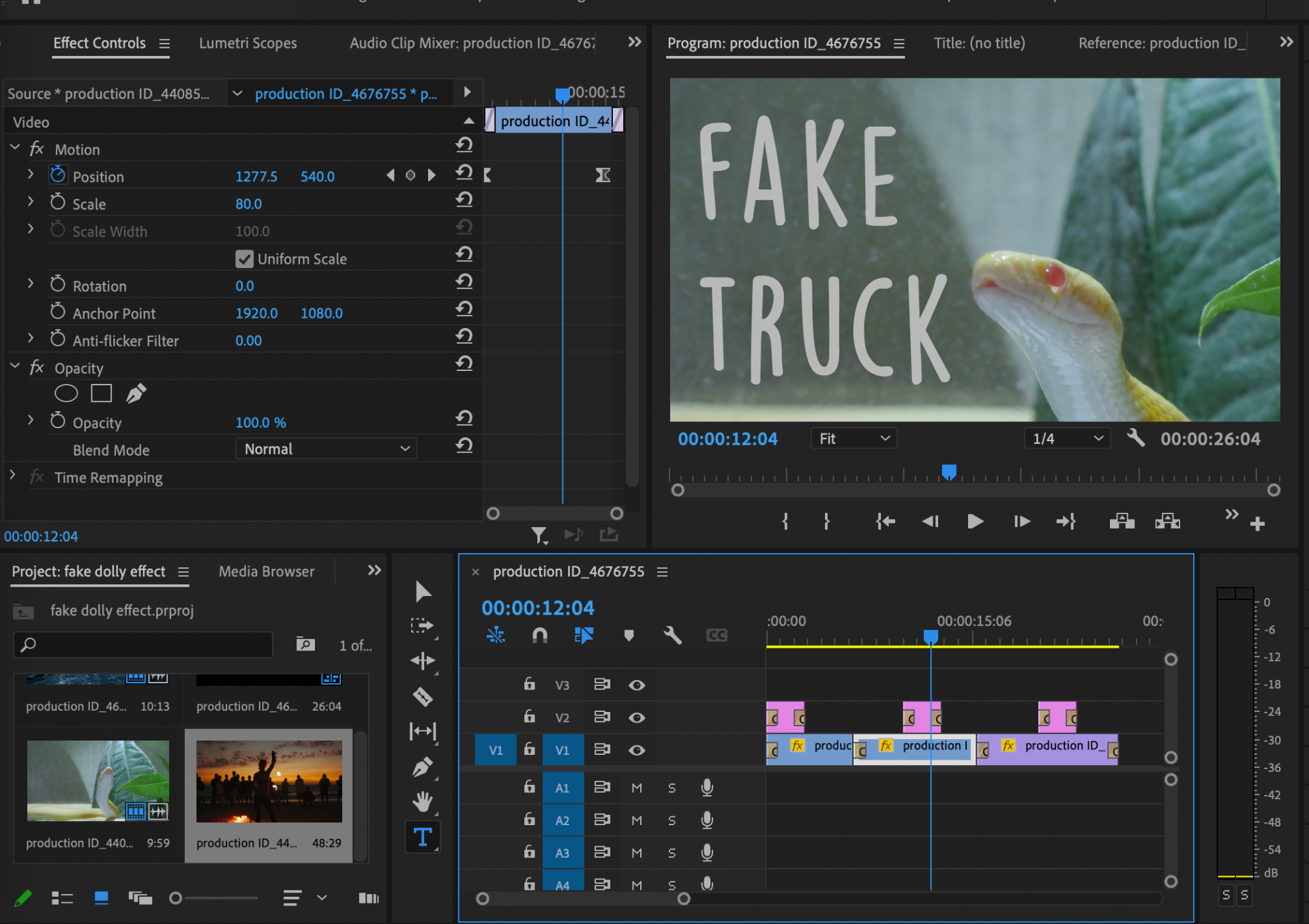Select the Pen tool in tools panel
The height and width of the screenshot is (924, 1309).
coord(423,766)
